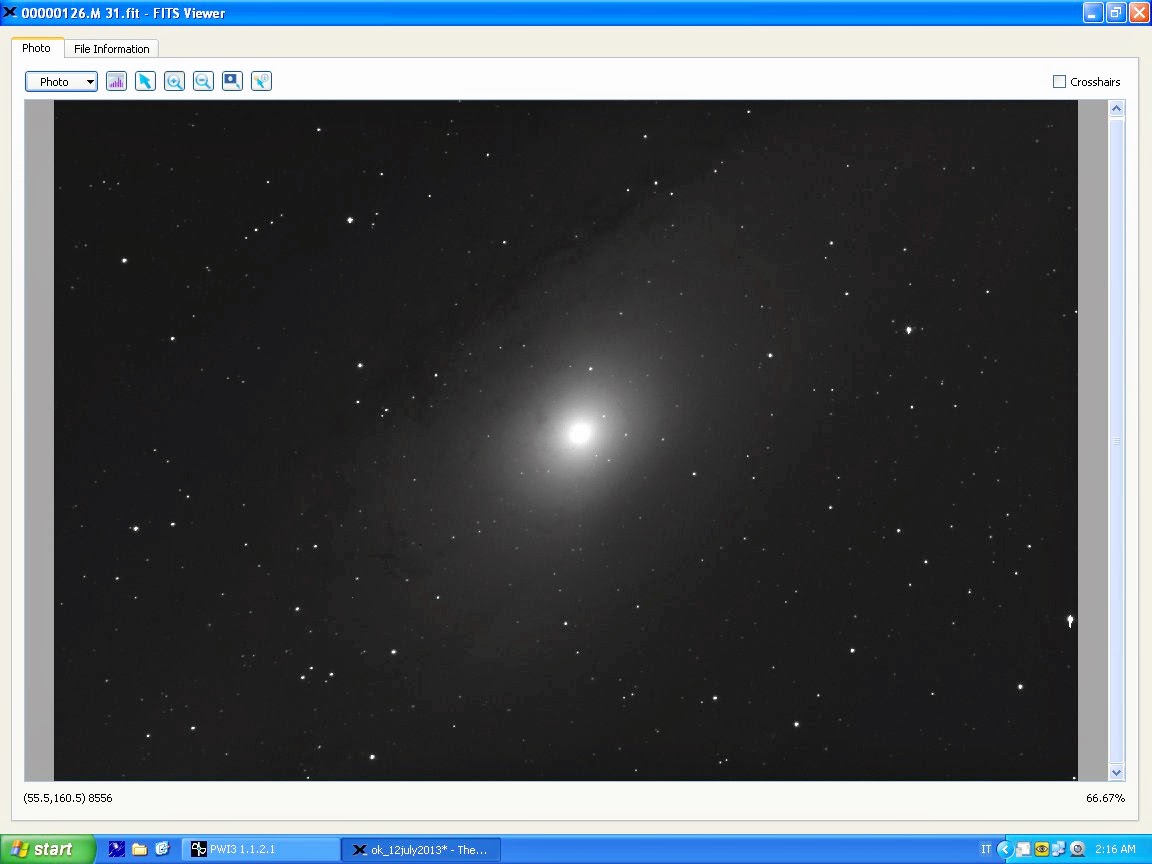Switch to PWI3 1.1.2.1 taskbar window

pyautogui.click(x=260, y=849)
